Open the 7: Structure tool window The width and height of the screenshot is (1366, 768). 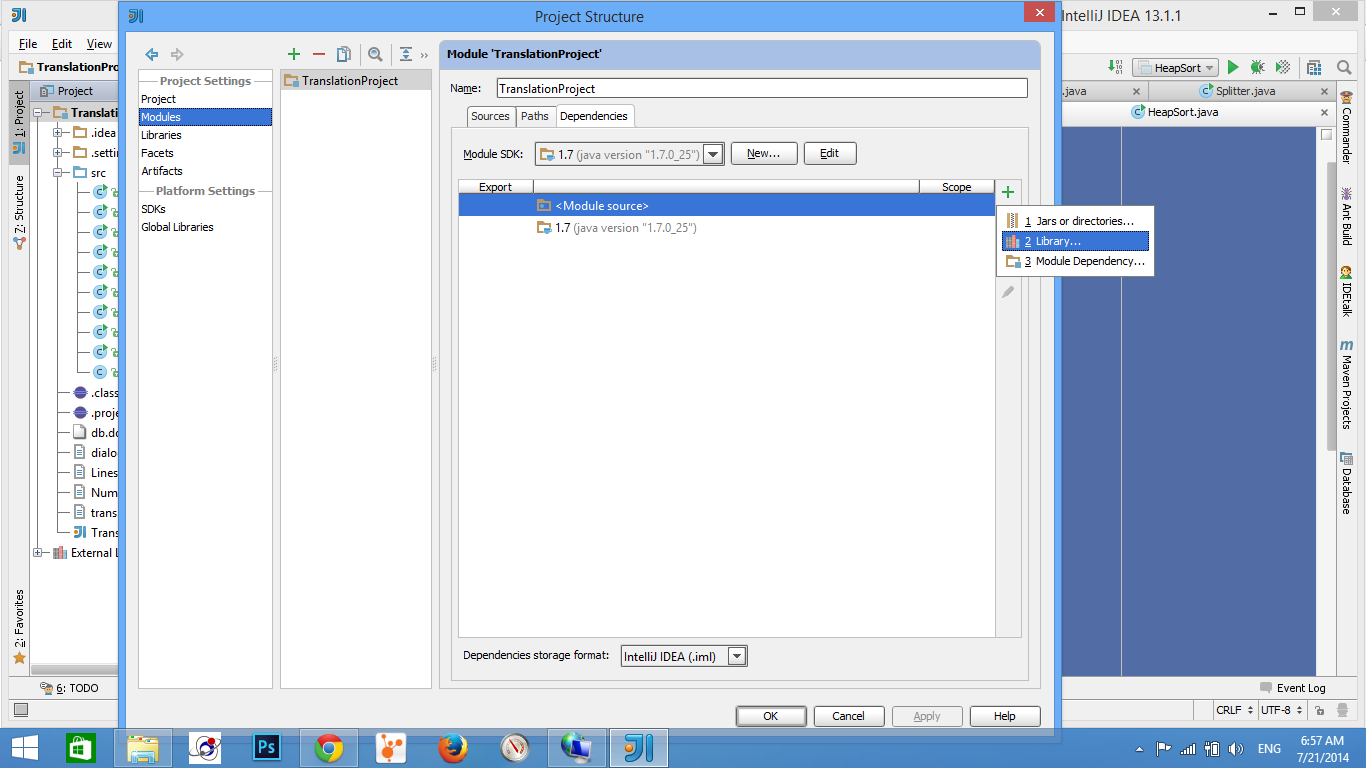tap(19, 212)
